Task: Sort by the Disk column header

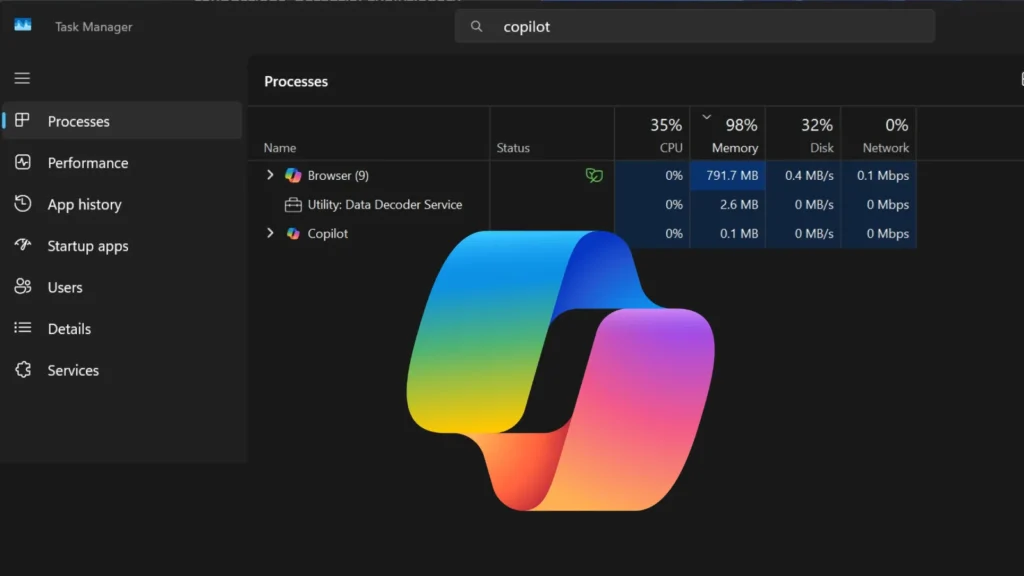Action: [804, 134]
